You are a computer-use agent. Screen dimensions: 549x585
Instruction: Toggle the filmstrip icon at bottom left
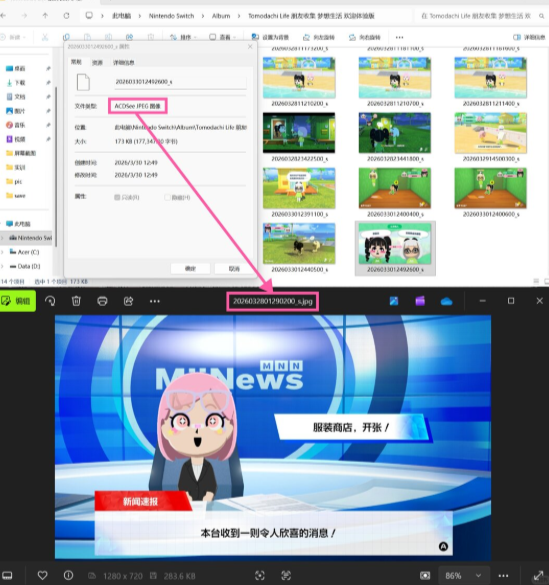[x=7, y=575]
